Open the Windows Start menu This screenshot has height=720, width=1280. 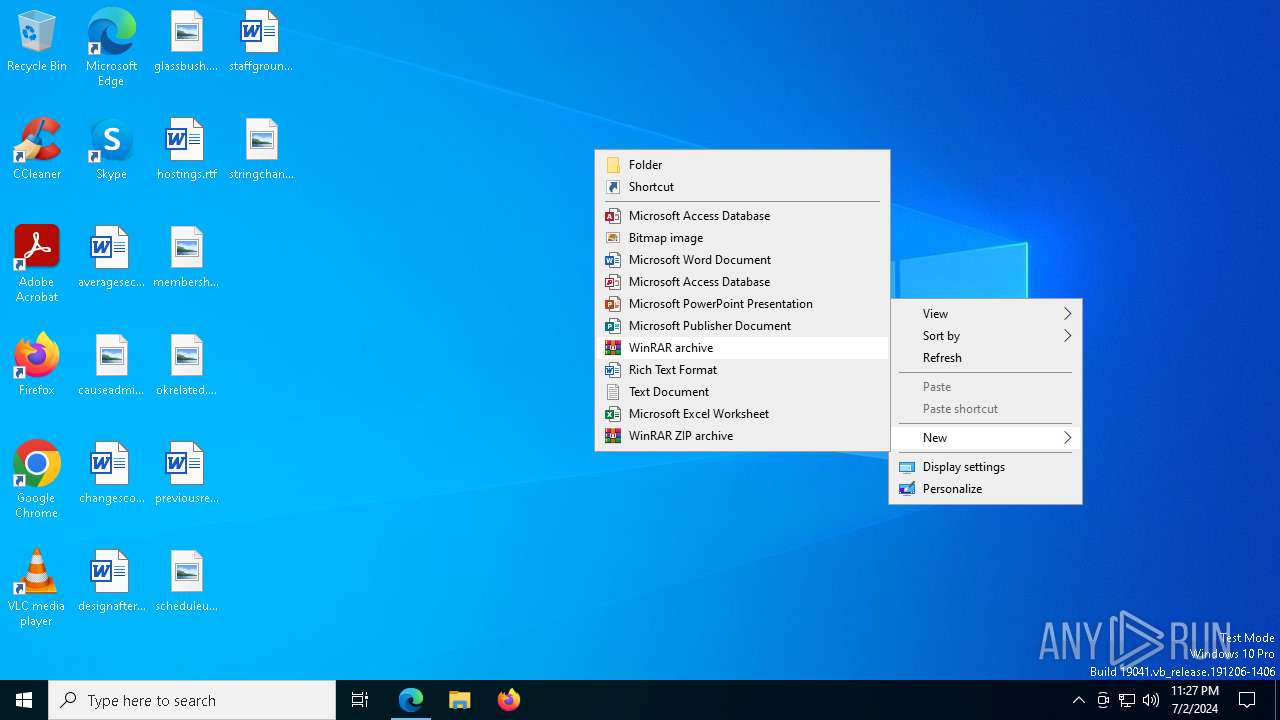tap(24, 700)
